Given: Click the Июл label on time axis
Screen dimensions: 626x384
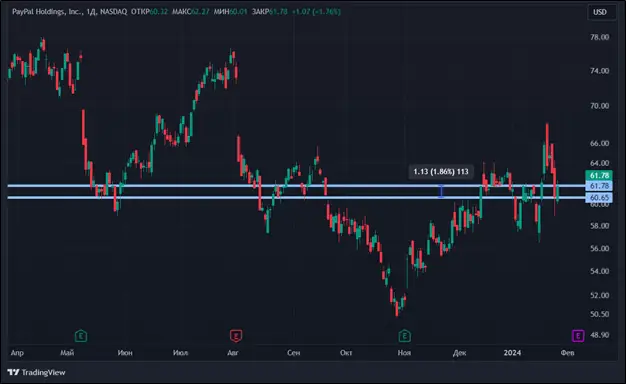Looking at the screenshot, I should pyautogui.click(x=180, y=353).
